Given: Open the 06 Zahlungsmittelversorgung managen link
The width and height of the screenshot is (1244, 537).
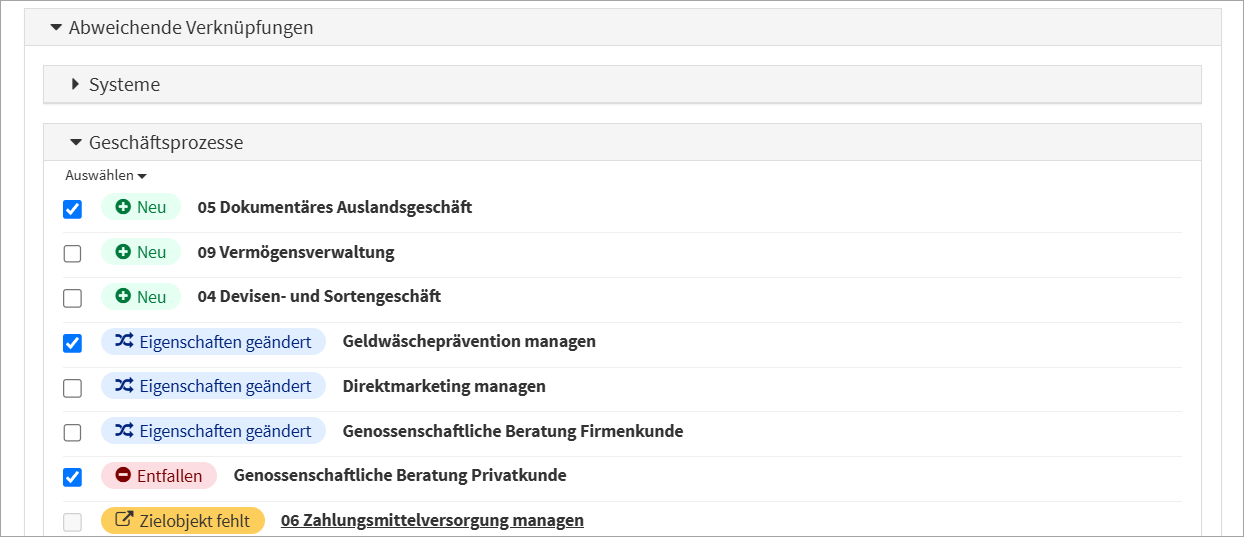Looking at the screenshot, I should tap(432, 520).
